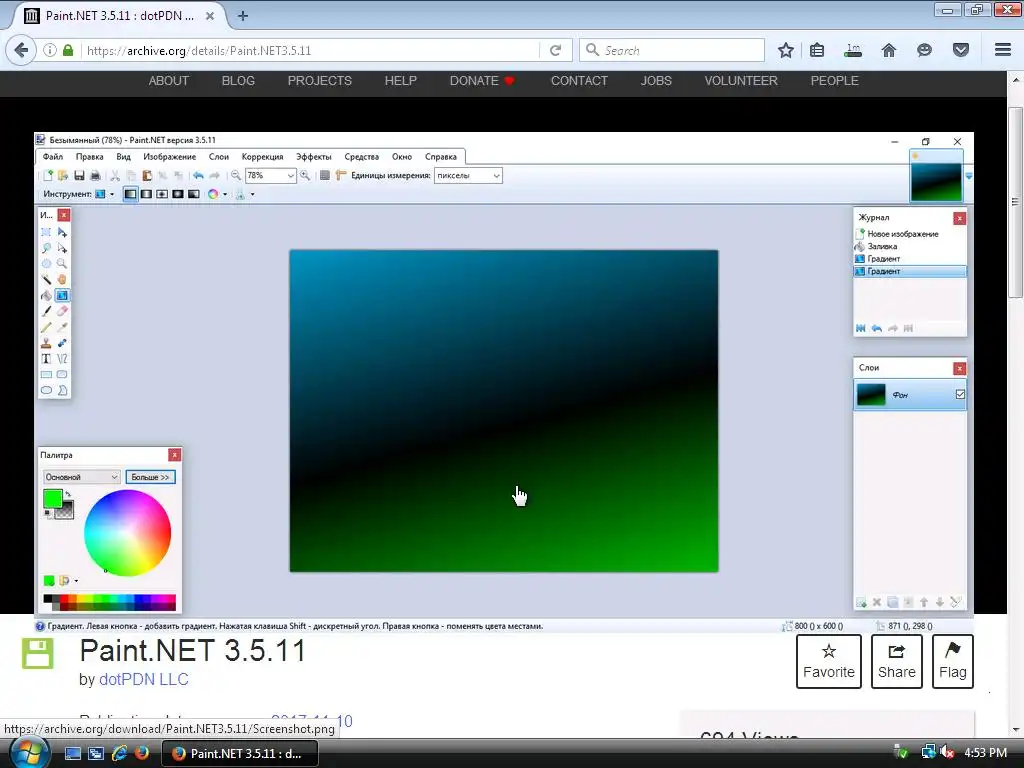Select the Clone Stamp tool

point(46,343)
